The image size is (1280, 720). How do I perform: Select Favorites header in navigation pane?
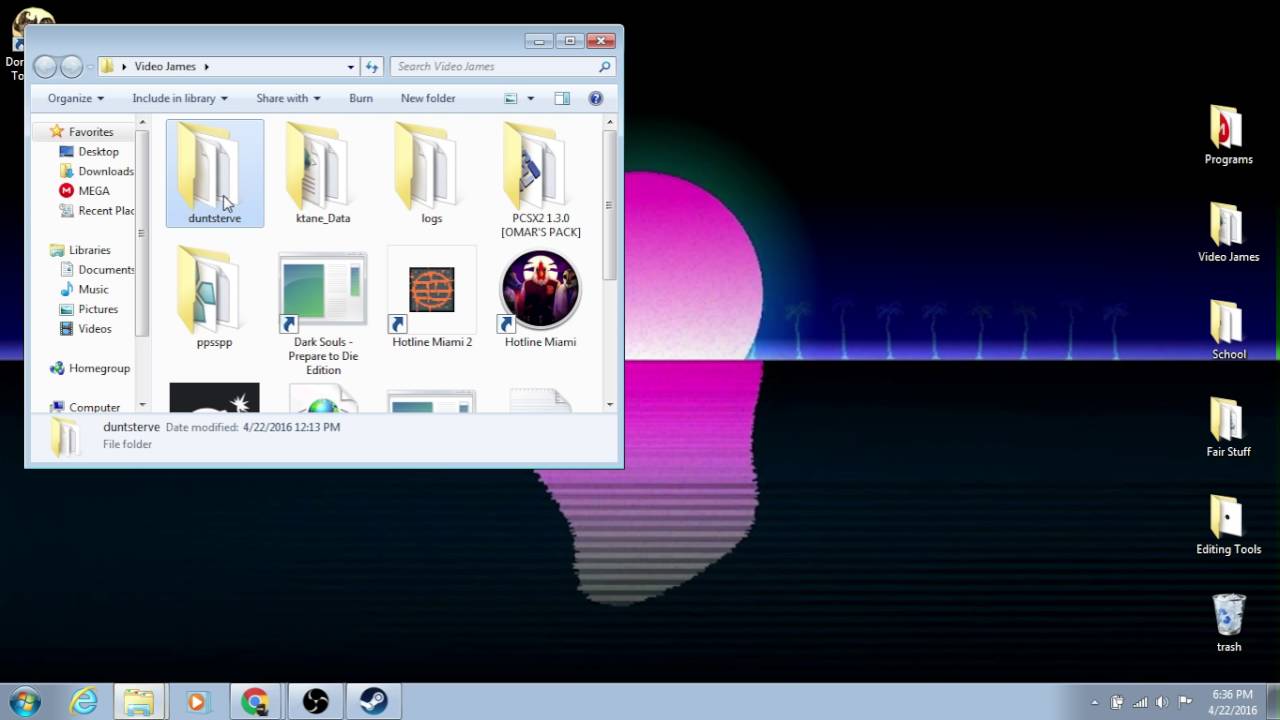click(90, 132)
